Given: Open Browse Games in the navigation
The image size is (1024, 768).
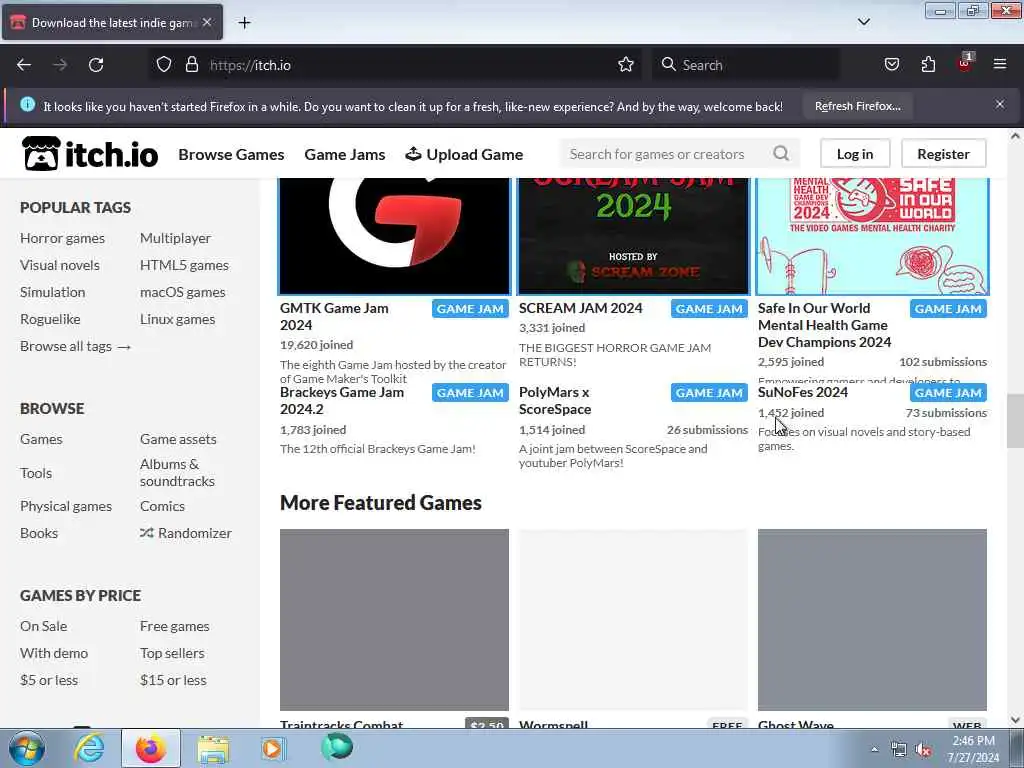Looking at the screenshot, I should tap(231, 155).
